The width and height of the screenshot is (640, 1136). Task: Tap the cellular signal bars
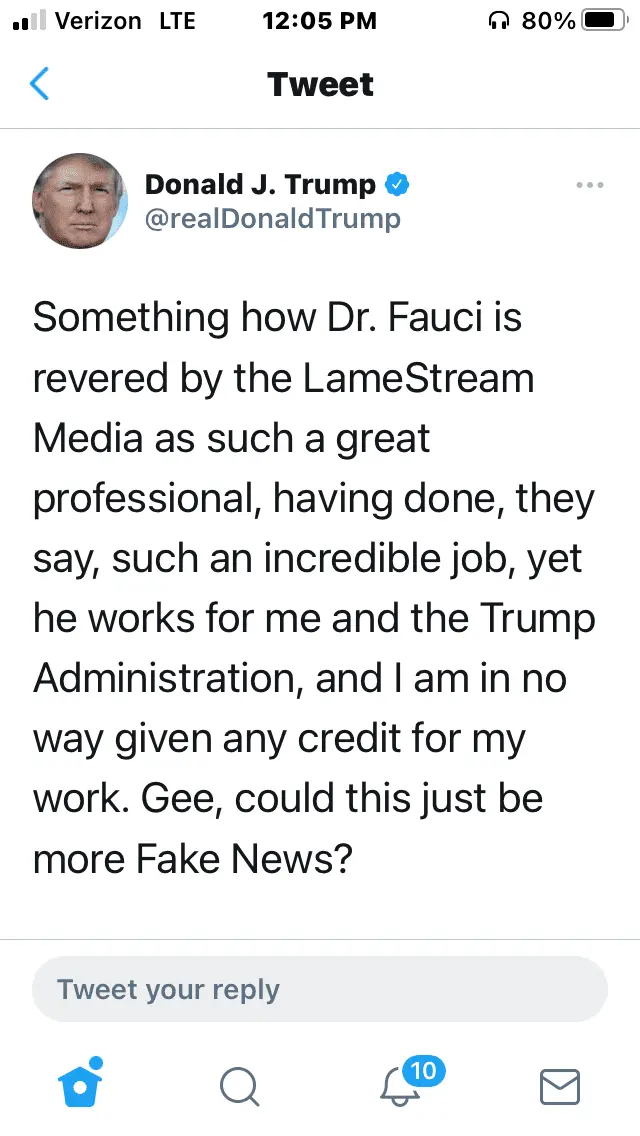29,22
